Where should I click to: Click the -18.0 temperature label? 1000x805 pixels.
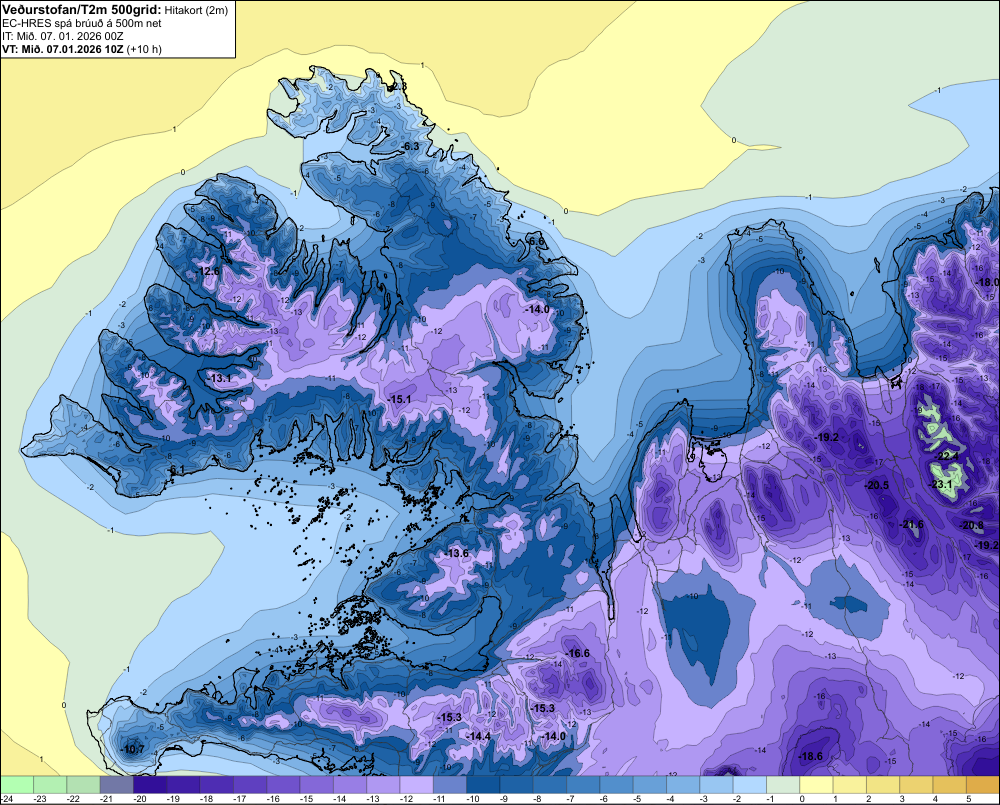[988, 283]
